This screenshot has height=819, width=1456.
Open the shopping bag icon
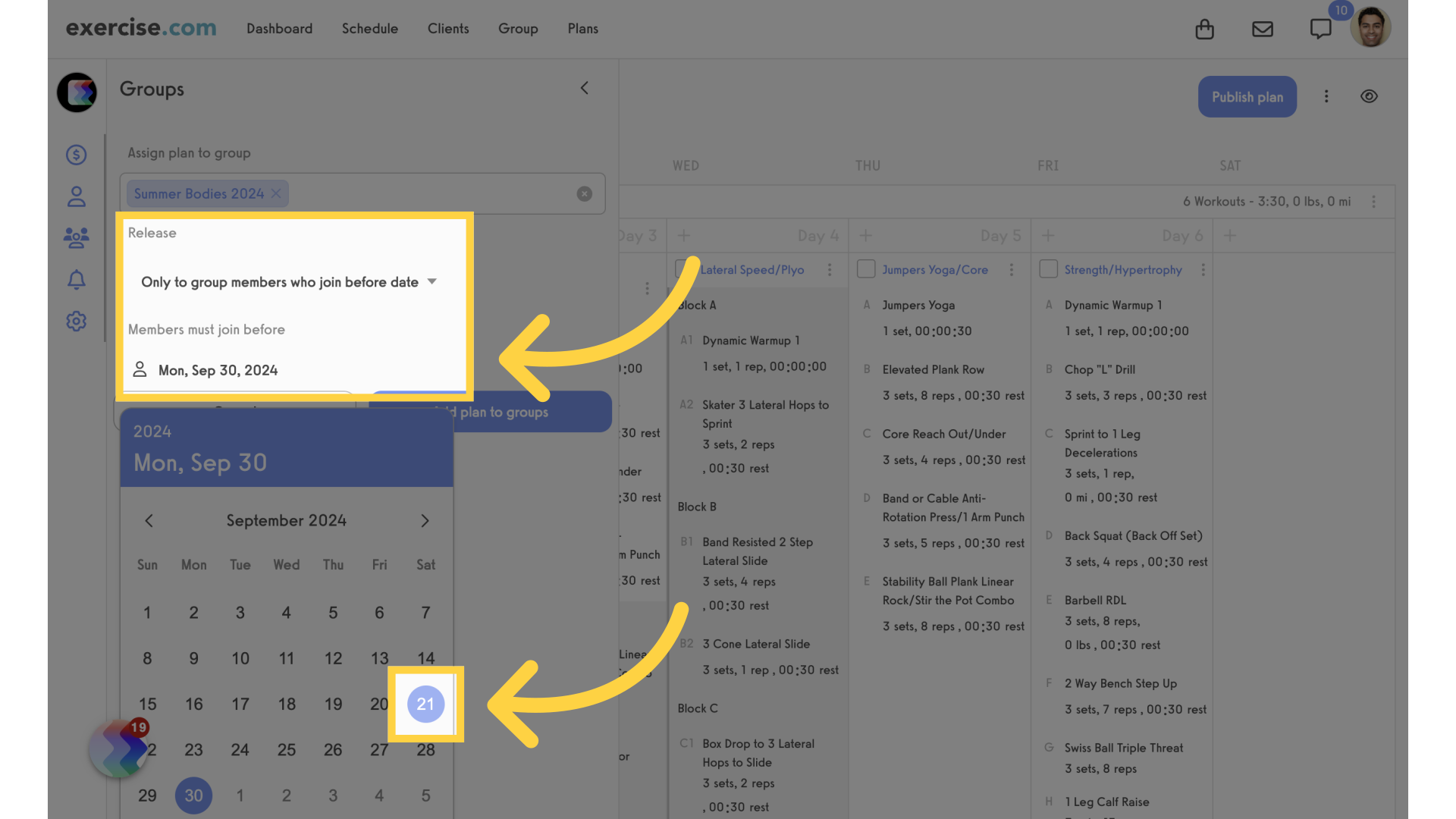1204,29
